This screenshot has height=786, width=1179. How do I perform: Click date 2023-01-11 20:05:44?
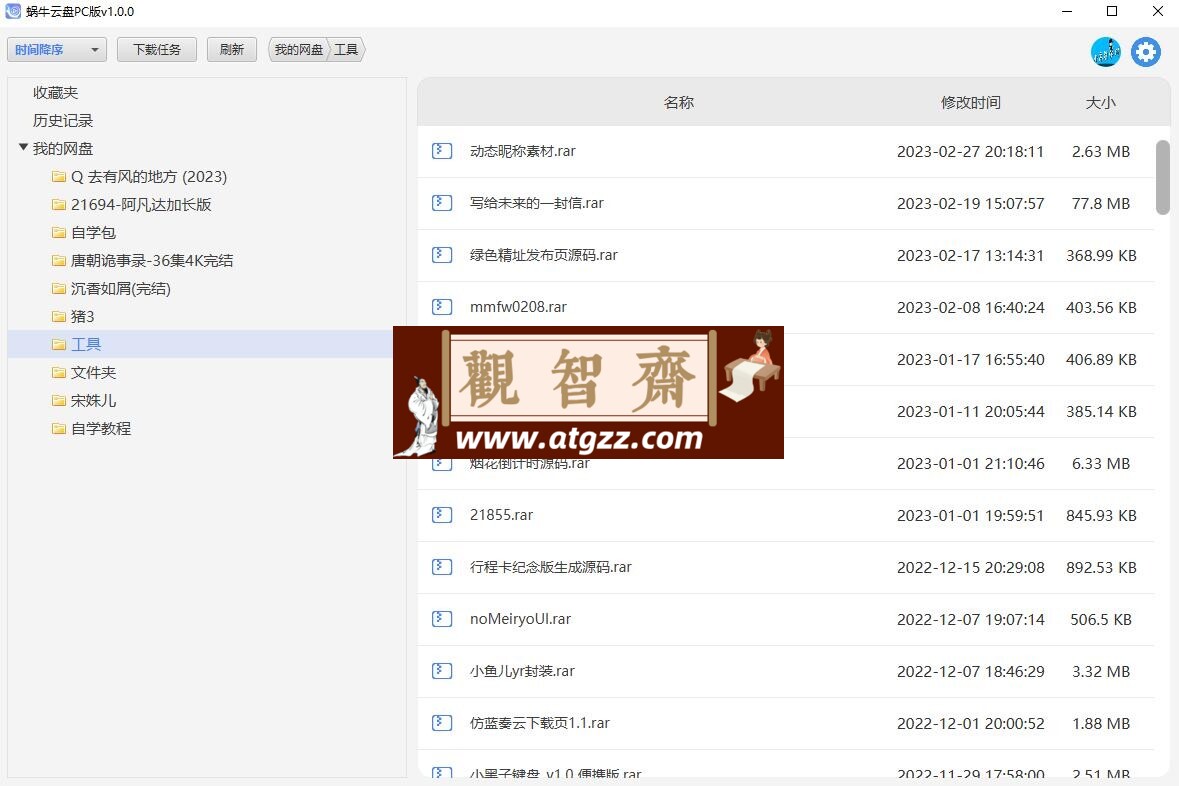click(971, 411)
